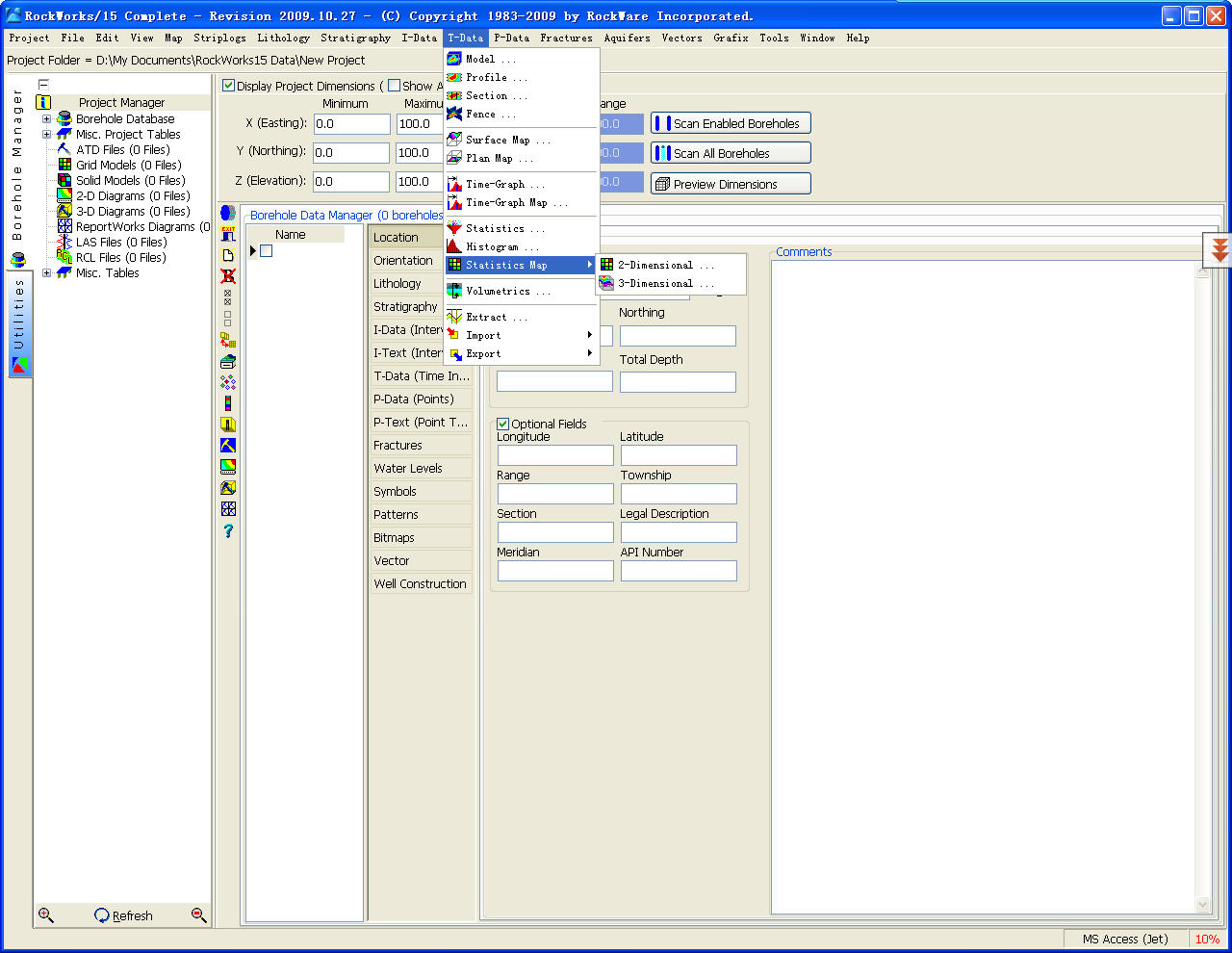This screenshot has width=1232, height=953.
Task: Click the yellow 3D log box icon
Action: click(228, 425)
